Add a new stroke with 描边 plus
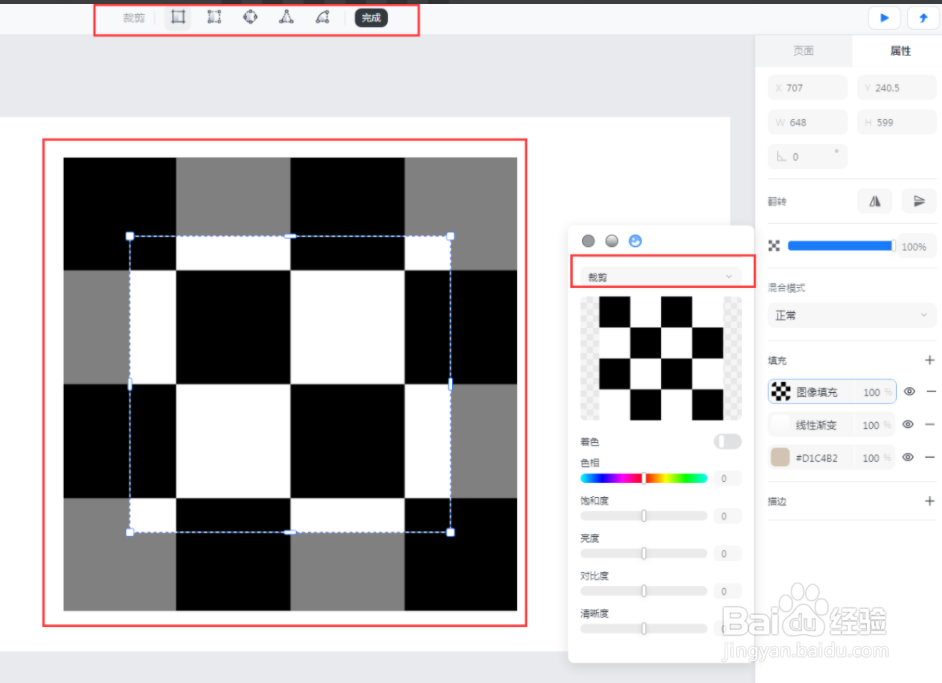Image resolution: width=942 pixels, height=683 pixels. 929,500
